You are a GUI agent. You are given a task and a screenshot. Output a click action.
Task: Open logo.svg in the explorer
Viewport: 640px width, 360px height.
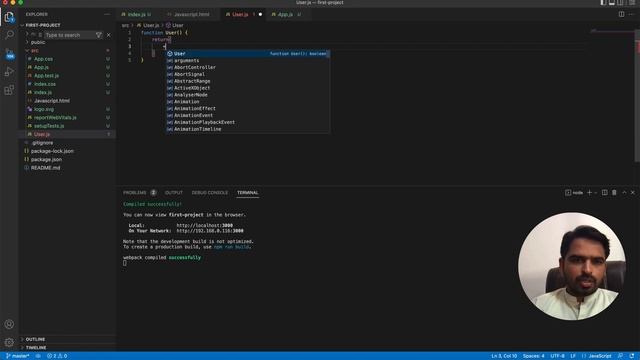click(44, 109)
